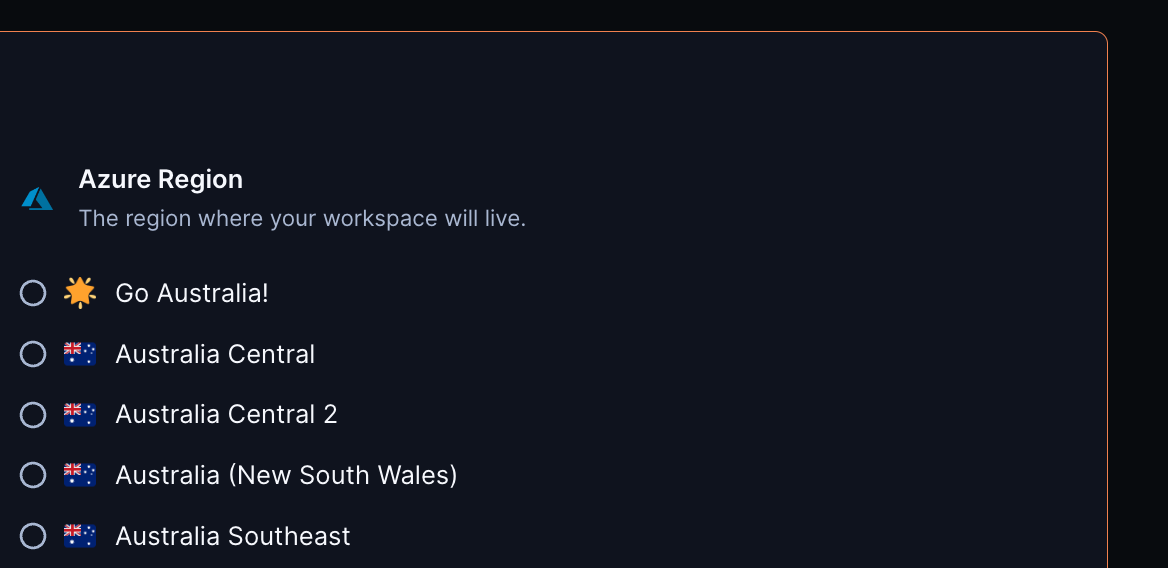This screenshot has height=568, width=1168.
Task: Select the Australia Southeast radio button
Action: click(x=33, y=536)
